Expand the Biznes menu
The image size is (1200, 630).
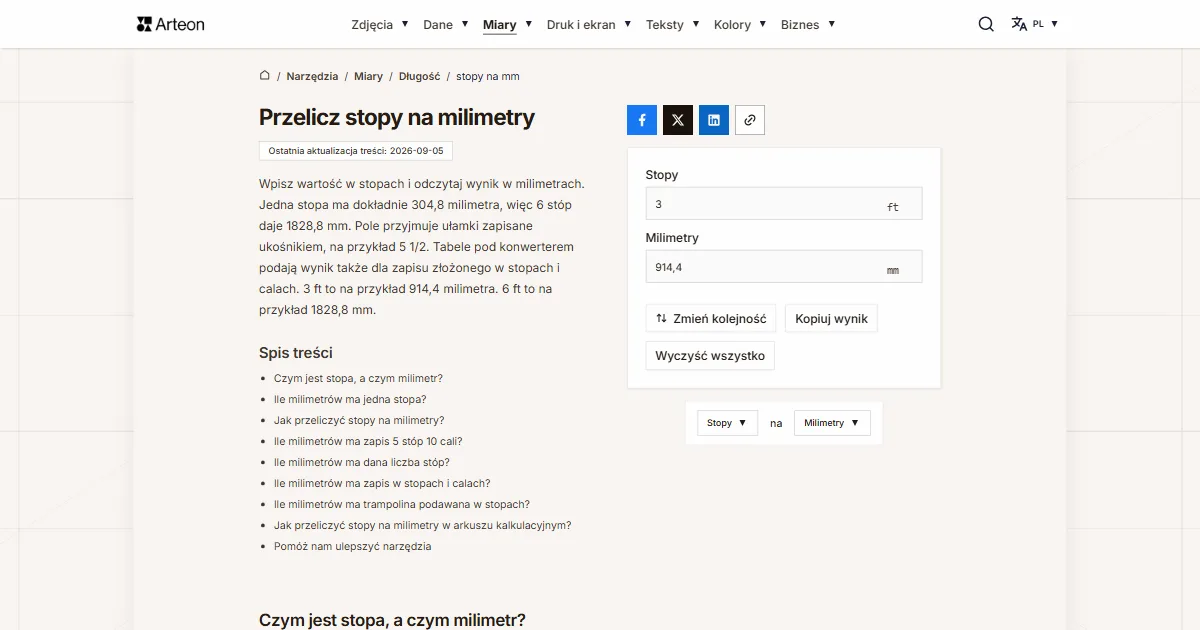coord(808,24)
